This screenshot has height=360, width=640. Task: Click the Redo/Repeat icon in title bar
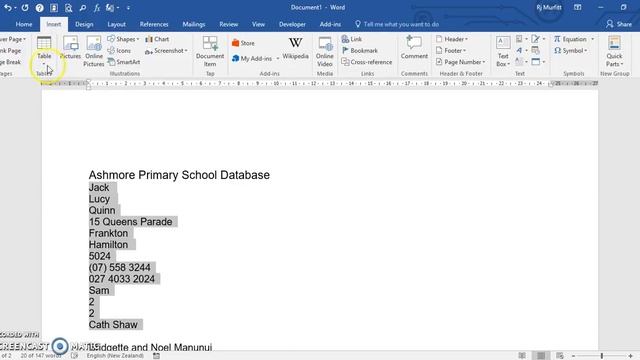pos(25,8)
